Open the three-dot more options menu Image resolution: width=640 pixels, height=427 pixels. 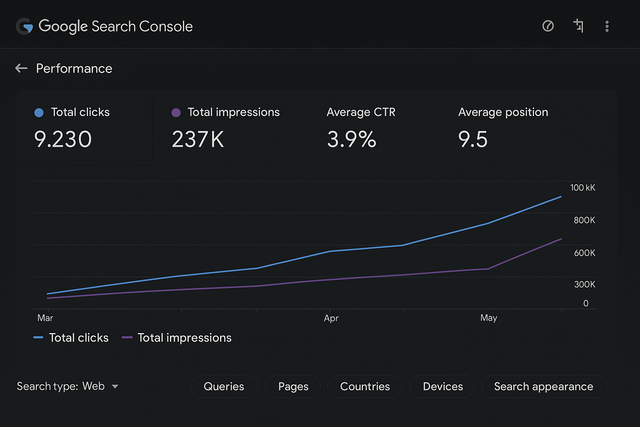(x=607, y=26)
